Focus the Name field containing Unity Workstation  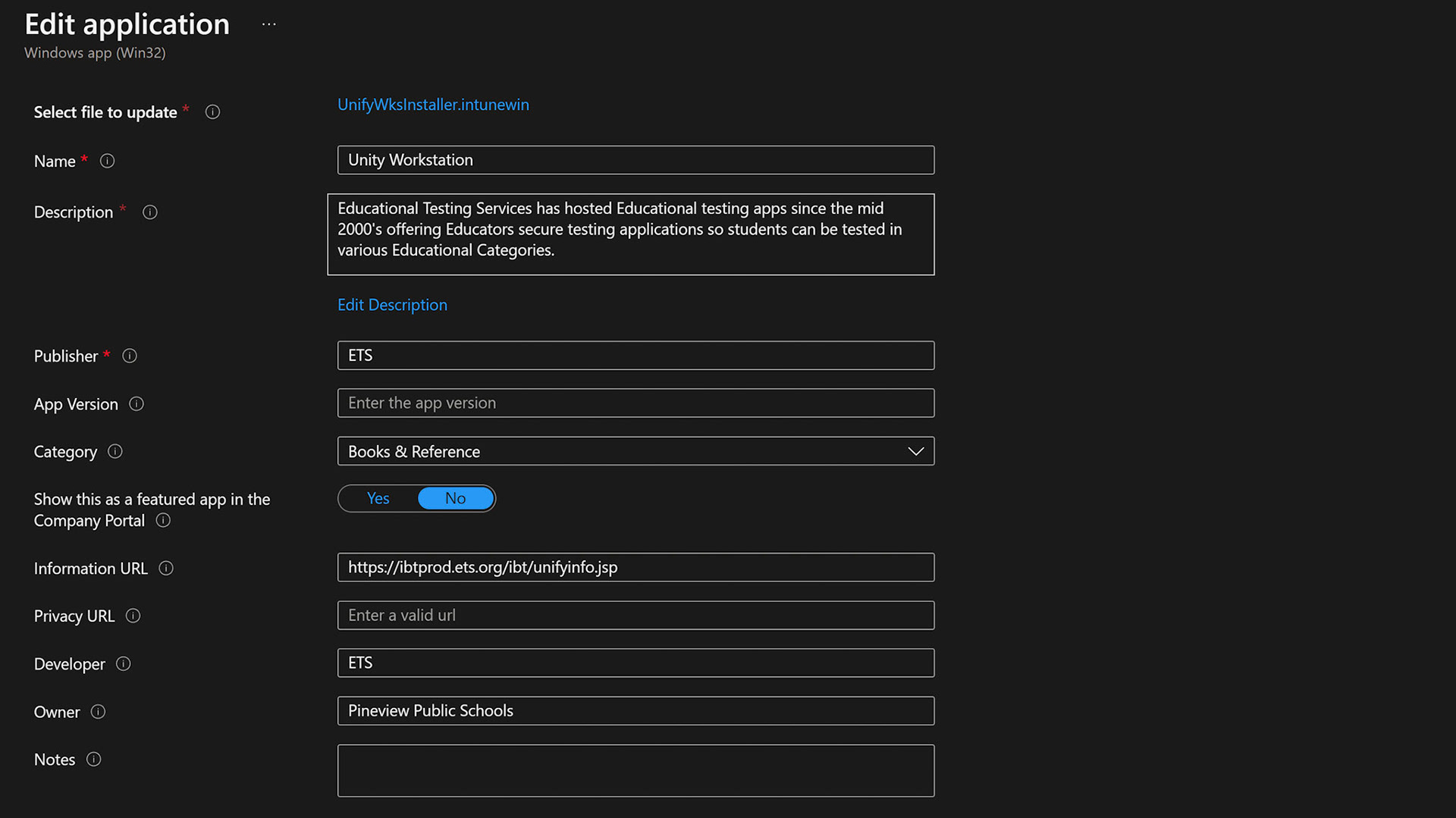pos(635,160)
